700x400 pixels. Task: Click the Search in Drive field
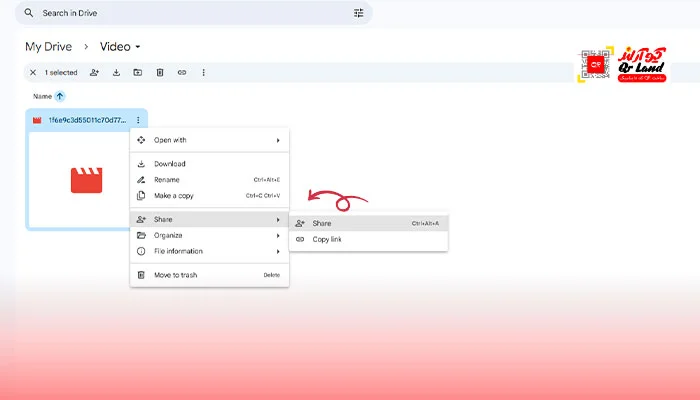[x=190, y=13]
